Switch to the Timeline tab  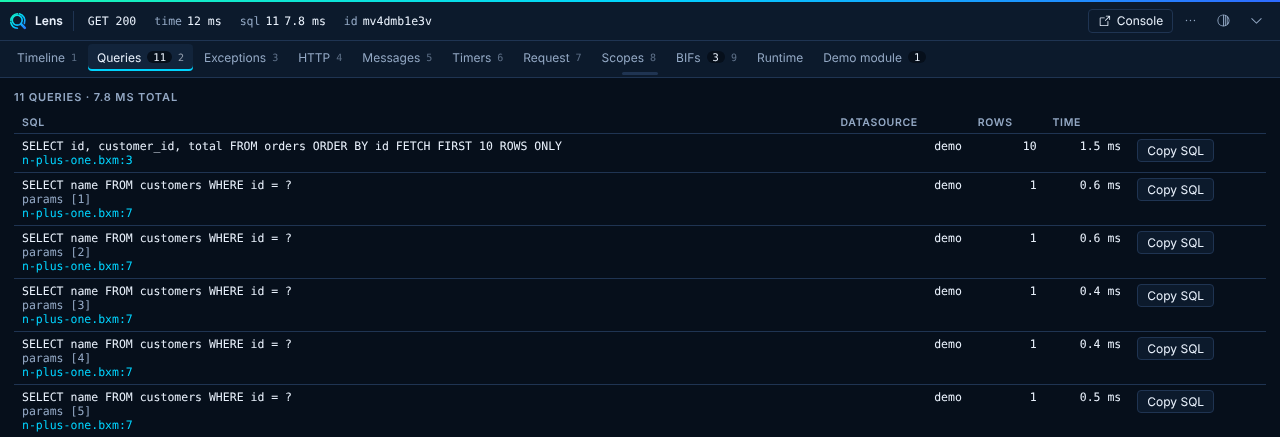coord(47,58)
